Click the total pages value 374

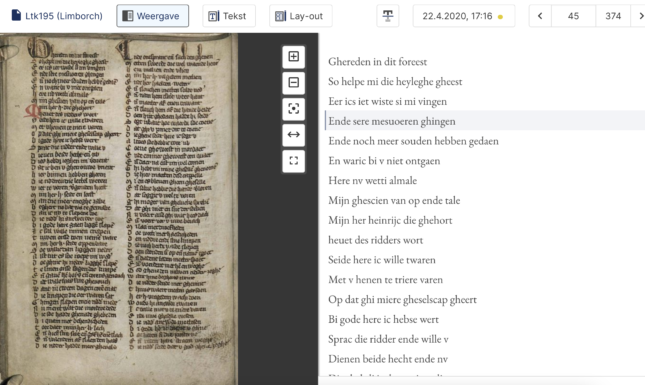pos(613,16)
